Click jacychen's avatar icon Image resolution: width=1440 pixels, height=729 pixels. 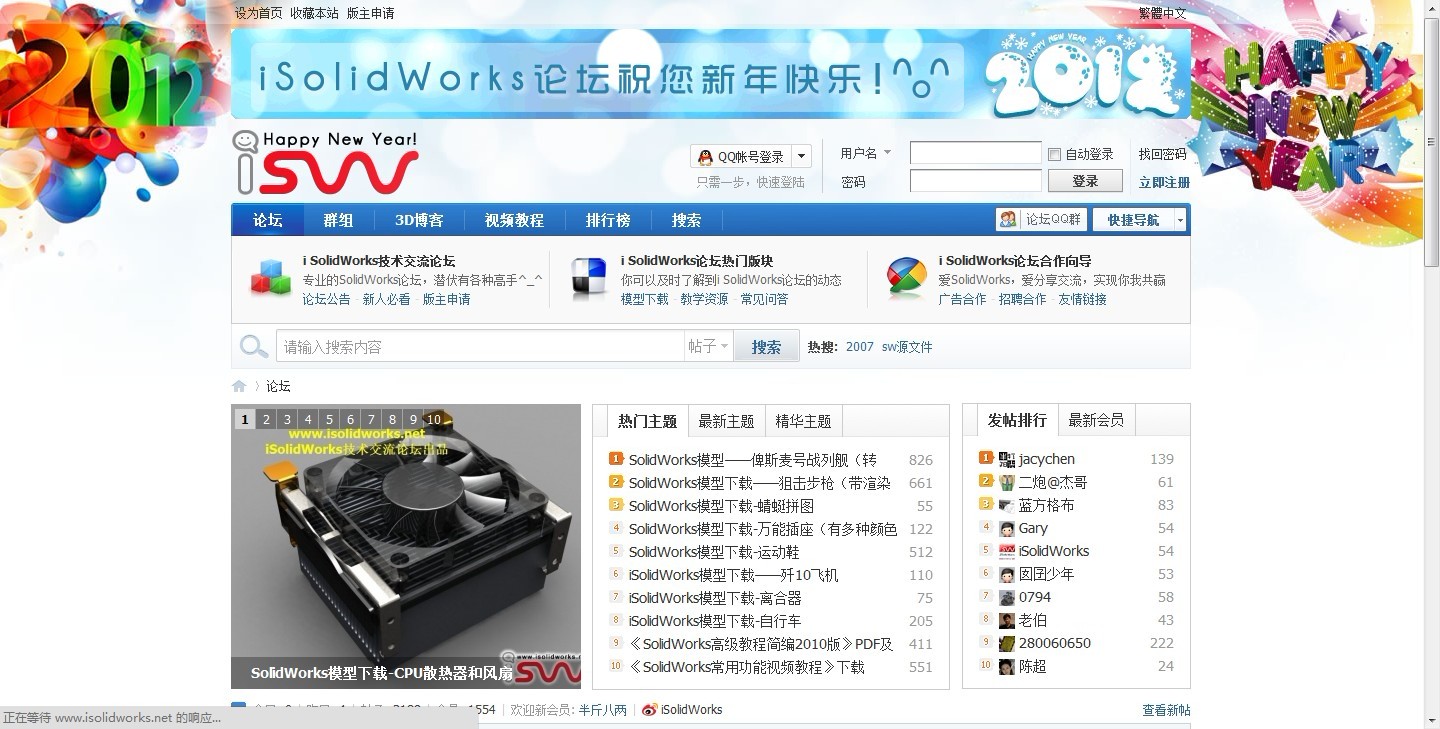[1007, 459]
